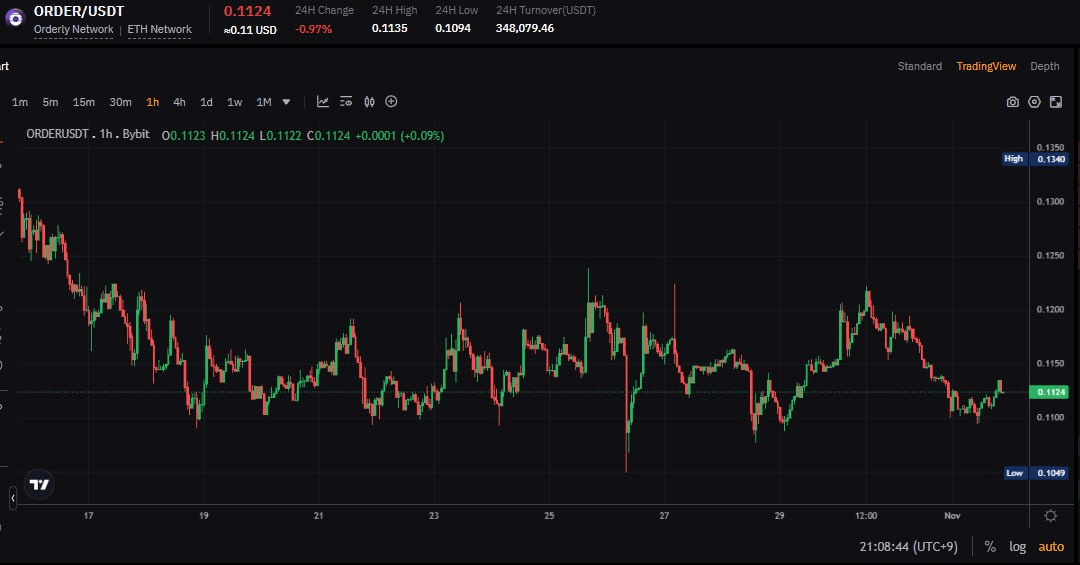This screenshot has height=565, width=1080.
Task: Click the Low 0.1049 price label
Action: pyautogui.click(x=1035, y=473)
